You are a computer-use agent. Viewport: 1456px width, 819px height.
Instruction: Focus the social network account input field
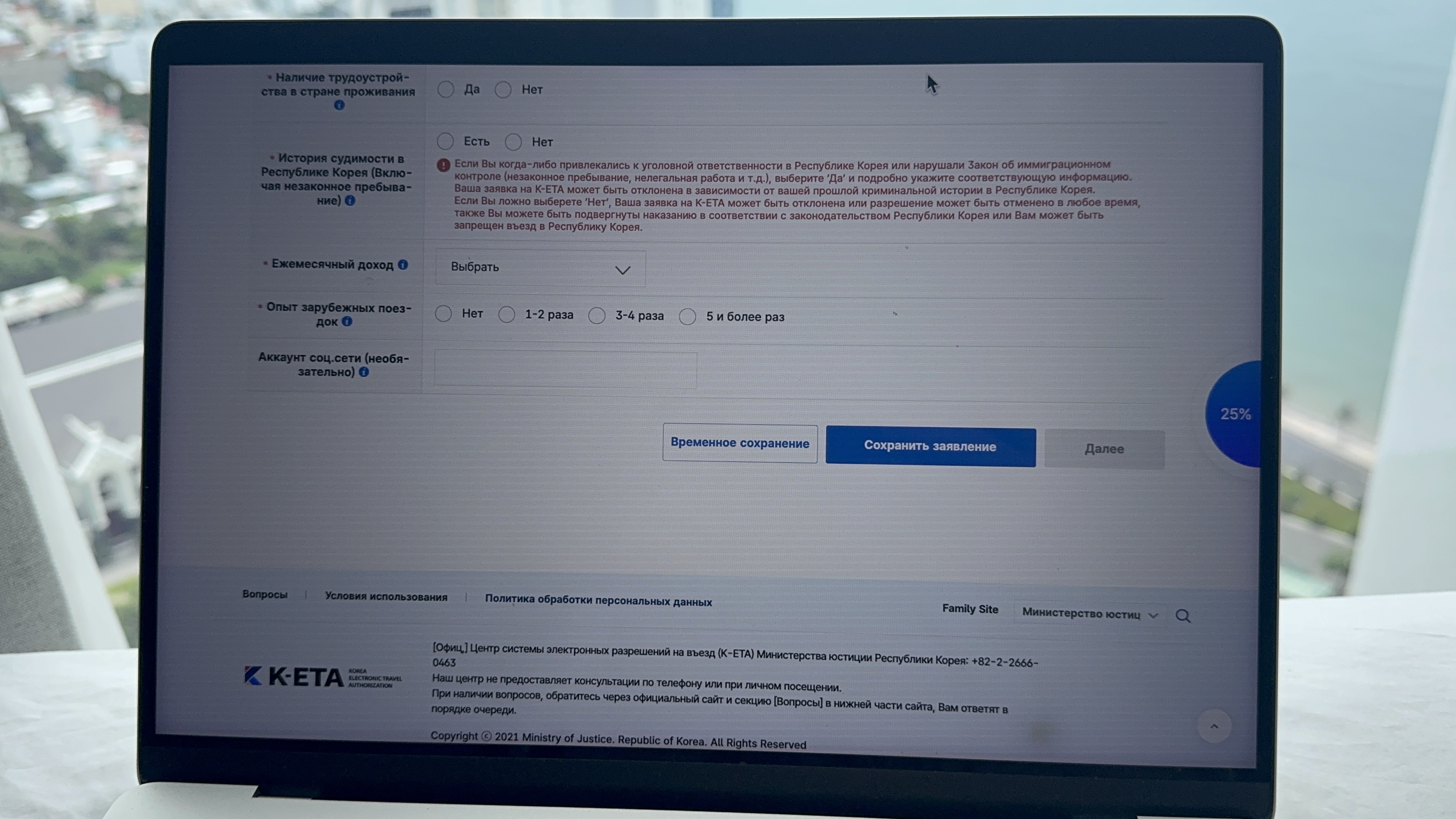(x=565, y=370)
